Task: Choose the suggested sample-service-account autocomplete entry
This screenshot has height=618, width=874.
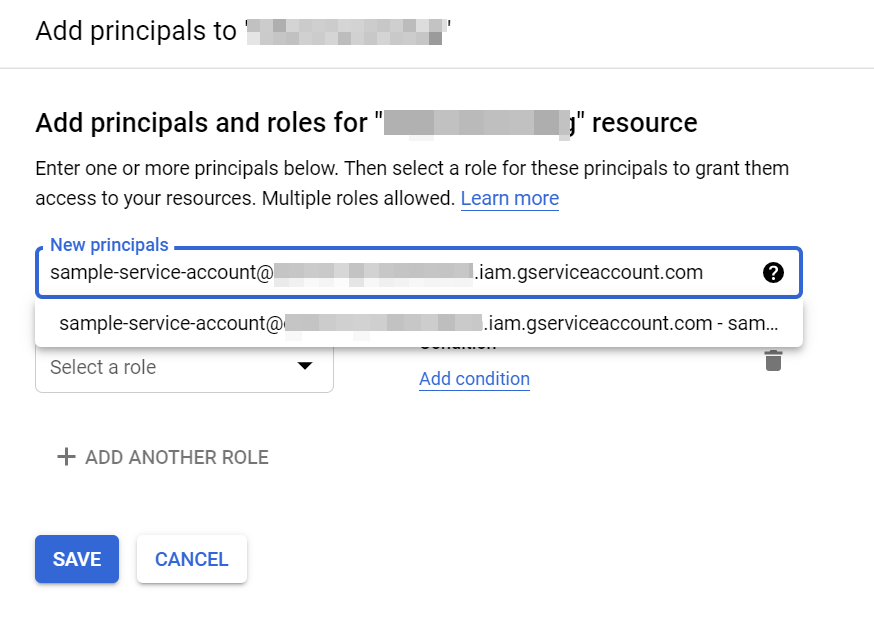Action: coord(418,323)
